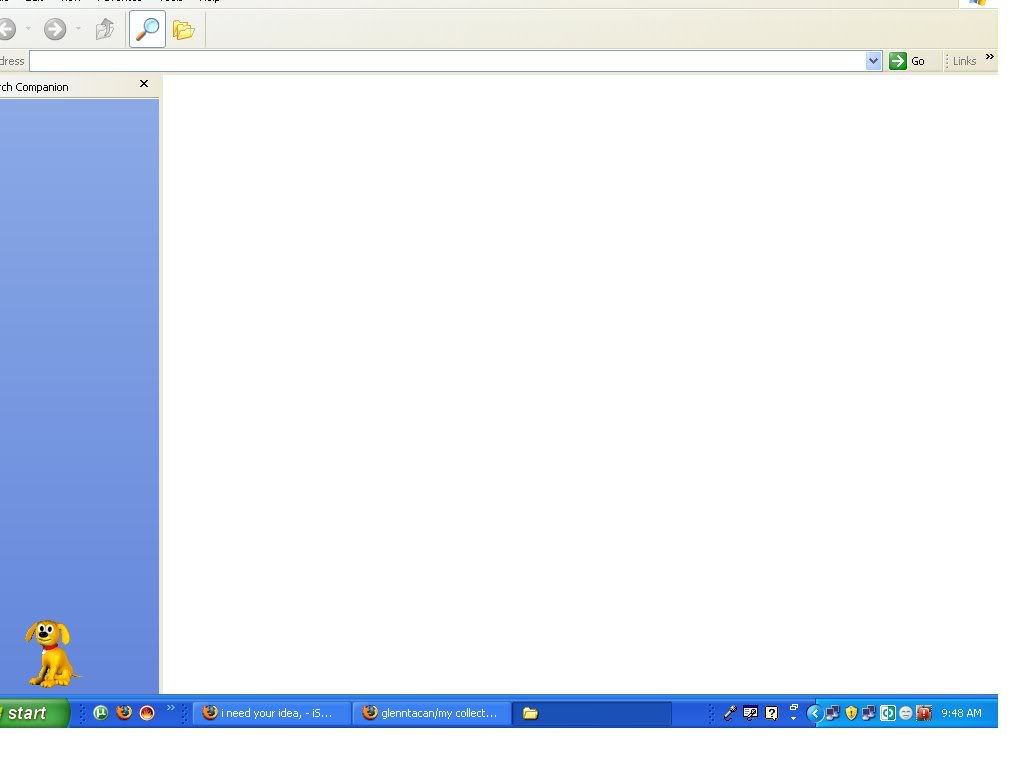Expand hidden Quick Launch items chevron
Viewport: 1024px width, 768px height.
tap(171, 707)
